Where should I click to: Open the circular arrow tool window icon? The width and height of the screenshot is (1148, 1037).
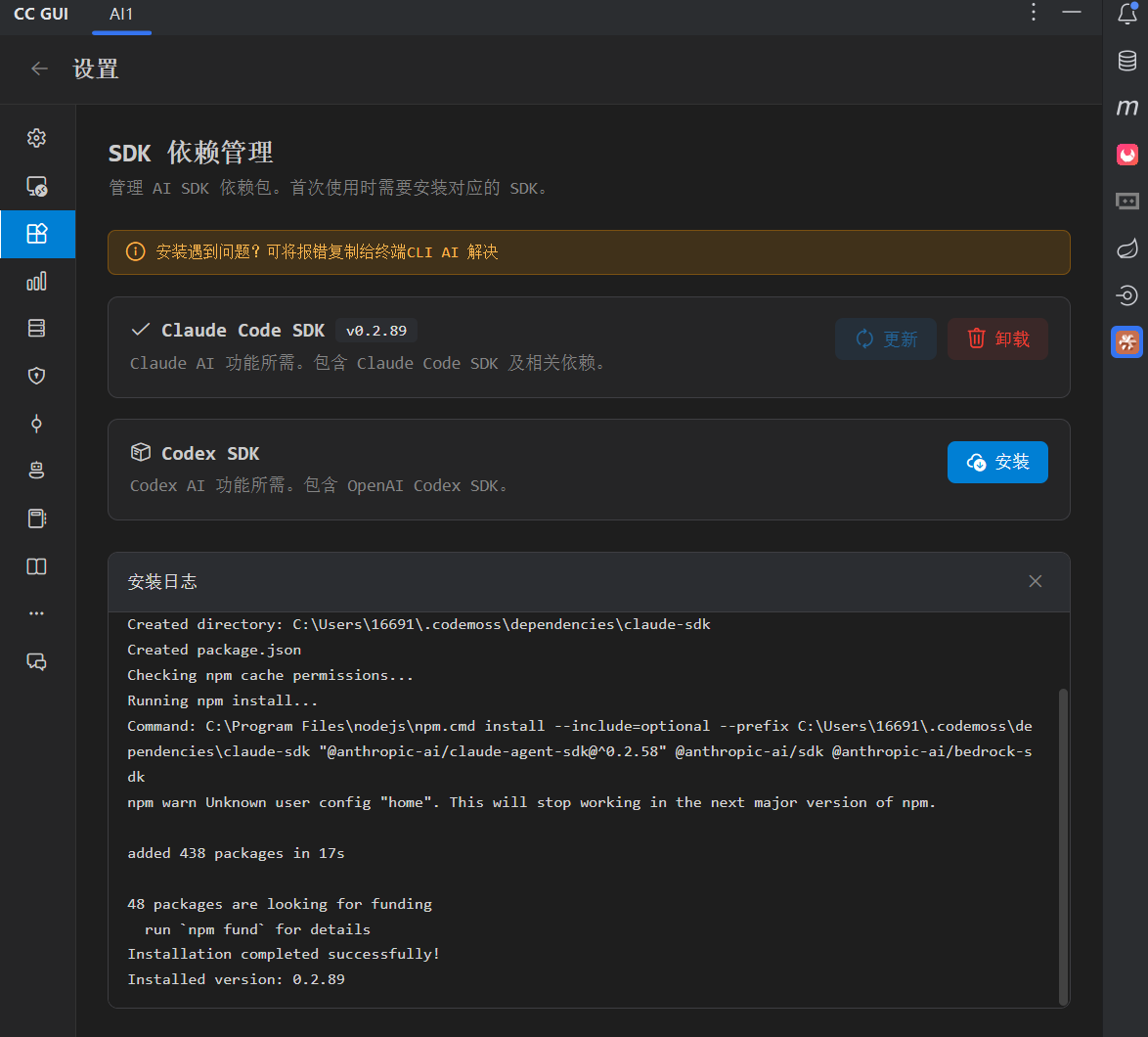tap(1127, 295)
